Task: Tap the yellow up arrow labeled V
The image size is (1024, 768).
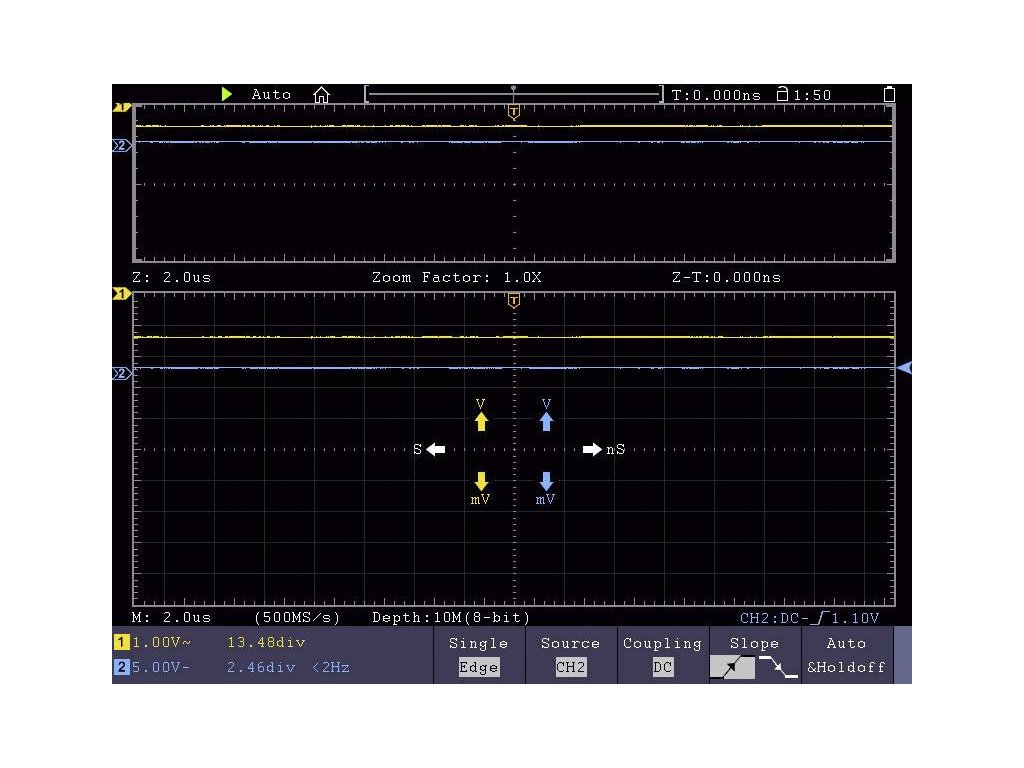Action: [481, 422]
